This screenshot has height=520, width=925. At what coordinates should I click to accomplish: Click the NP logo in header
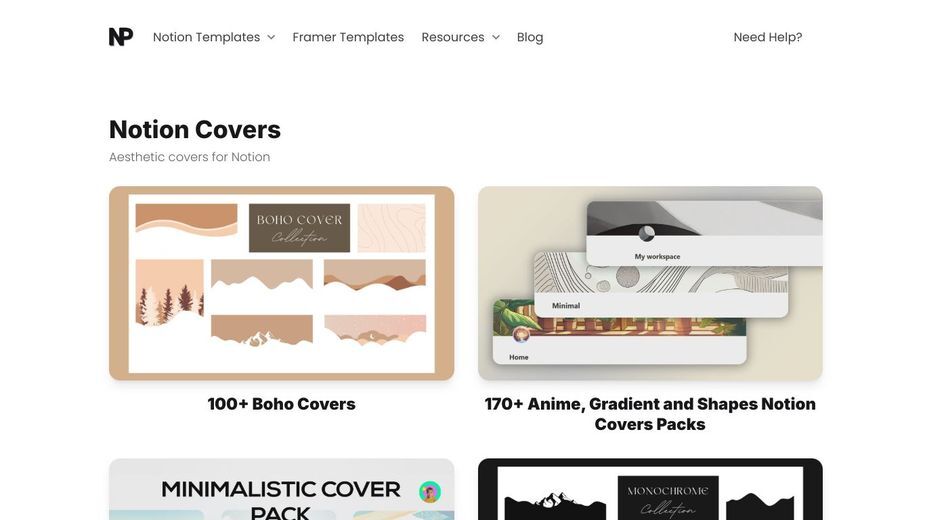pyautogui.click(x=121, y=37)
